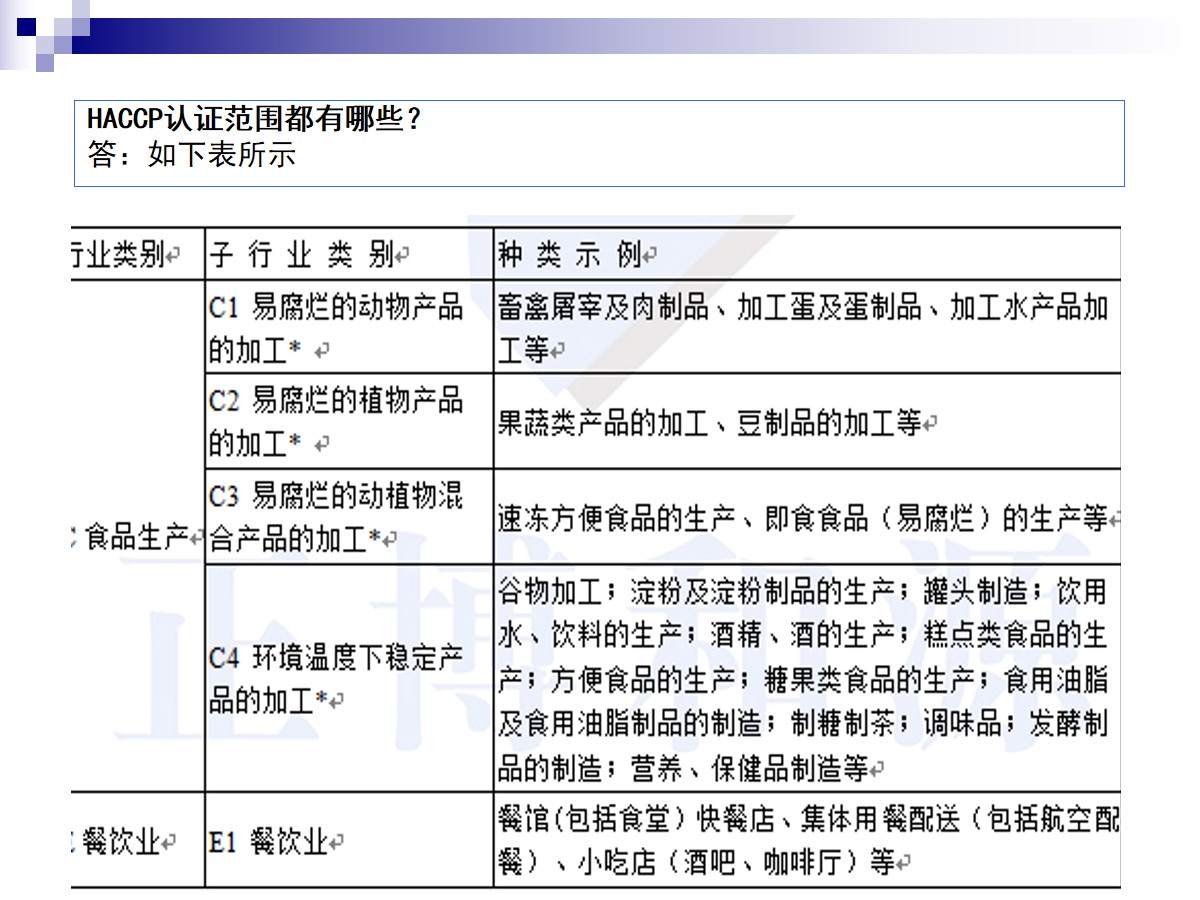Click the '畜禽屠宰及肉制品' examples cell

(x=803, y=328)
